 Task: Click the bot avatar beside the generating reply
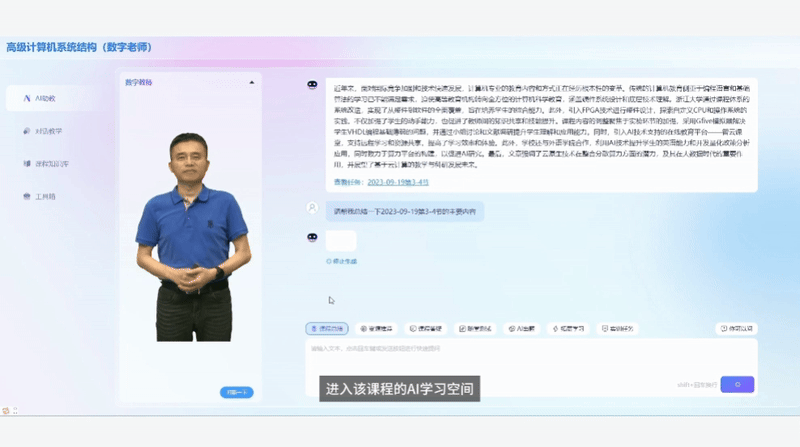313,237
